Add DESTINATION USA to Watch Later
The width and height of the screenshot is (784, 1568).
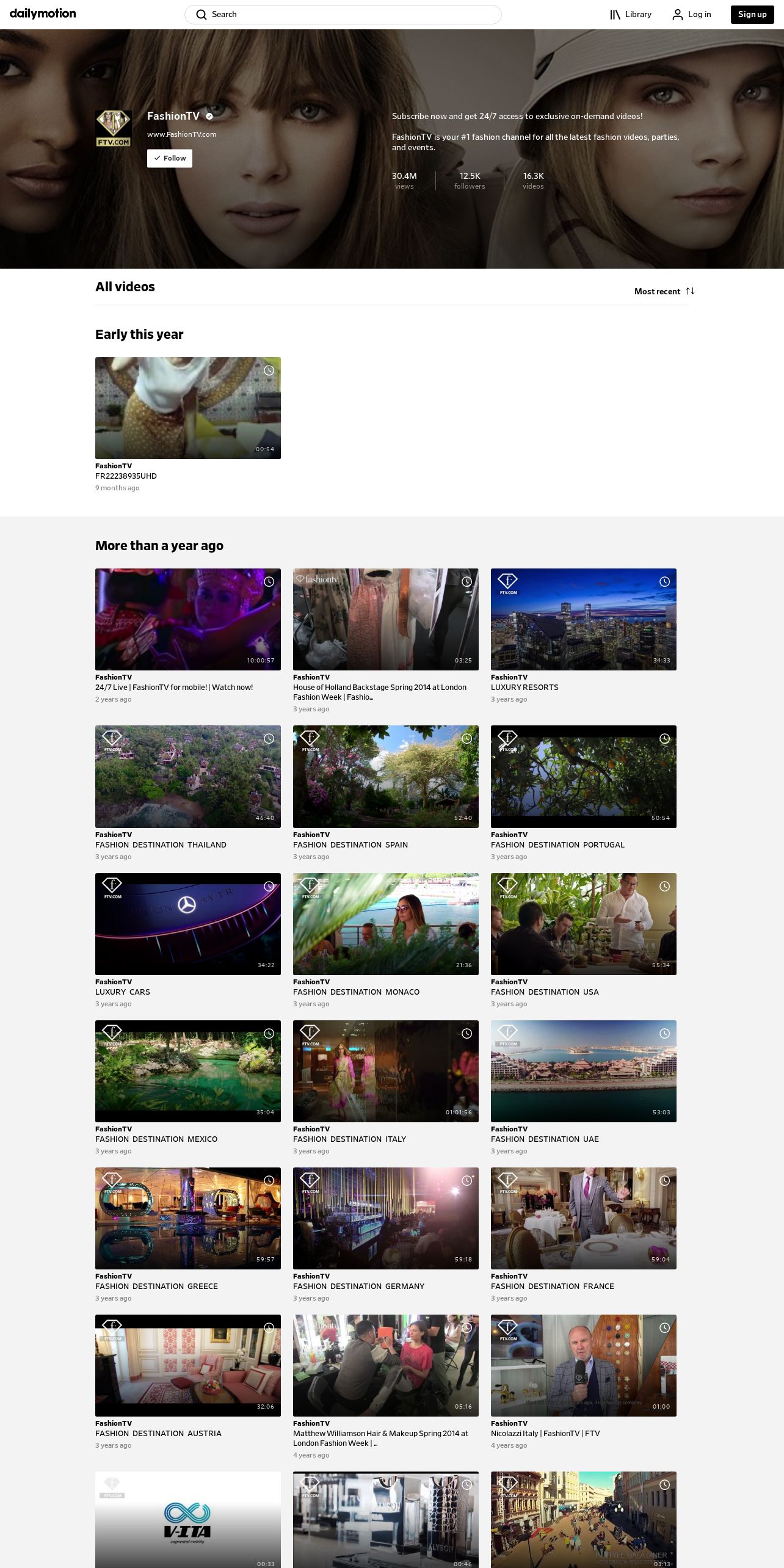point(664,887)
